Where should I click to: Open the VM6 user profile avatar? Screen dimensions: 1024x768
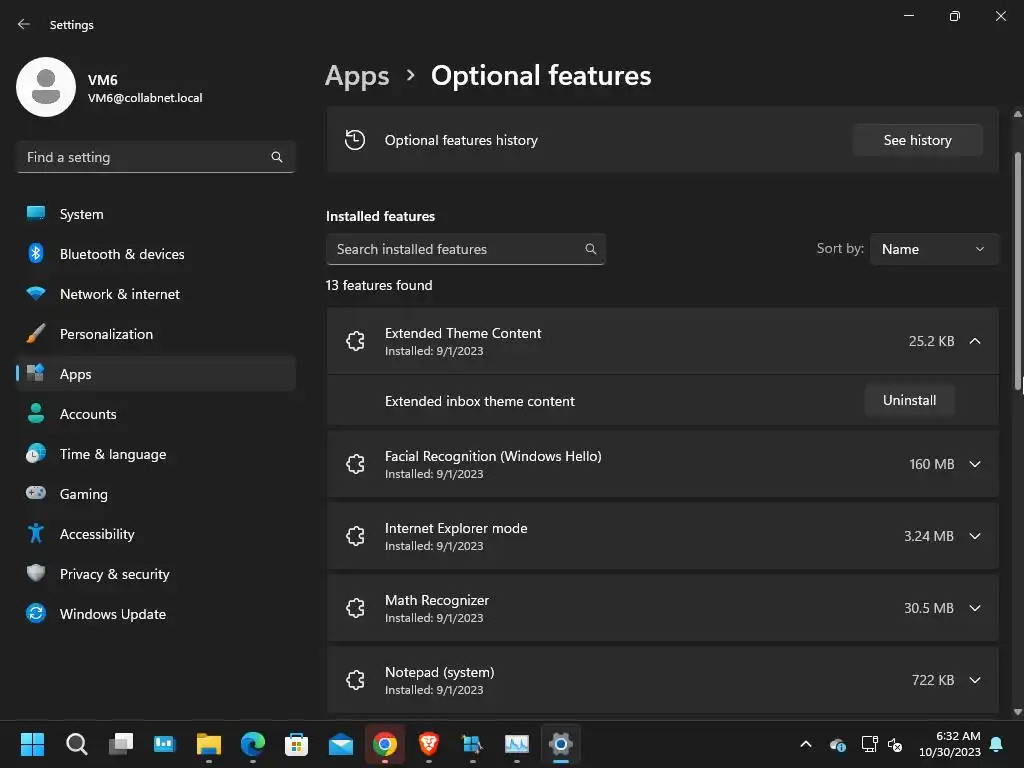(x=46, y=87)
